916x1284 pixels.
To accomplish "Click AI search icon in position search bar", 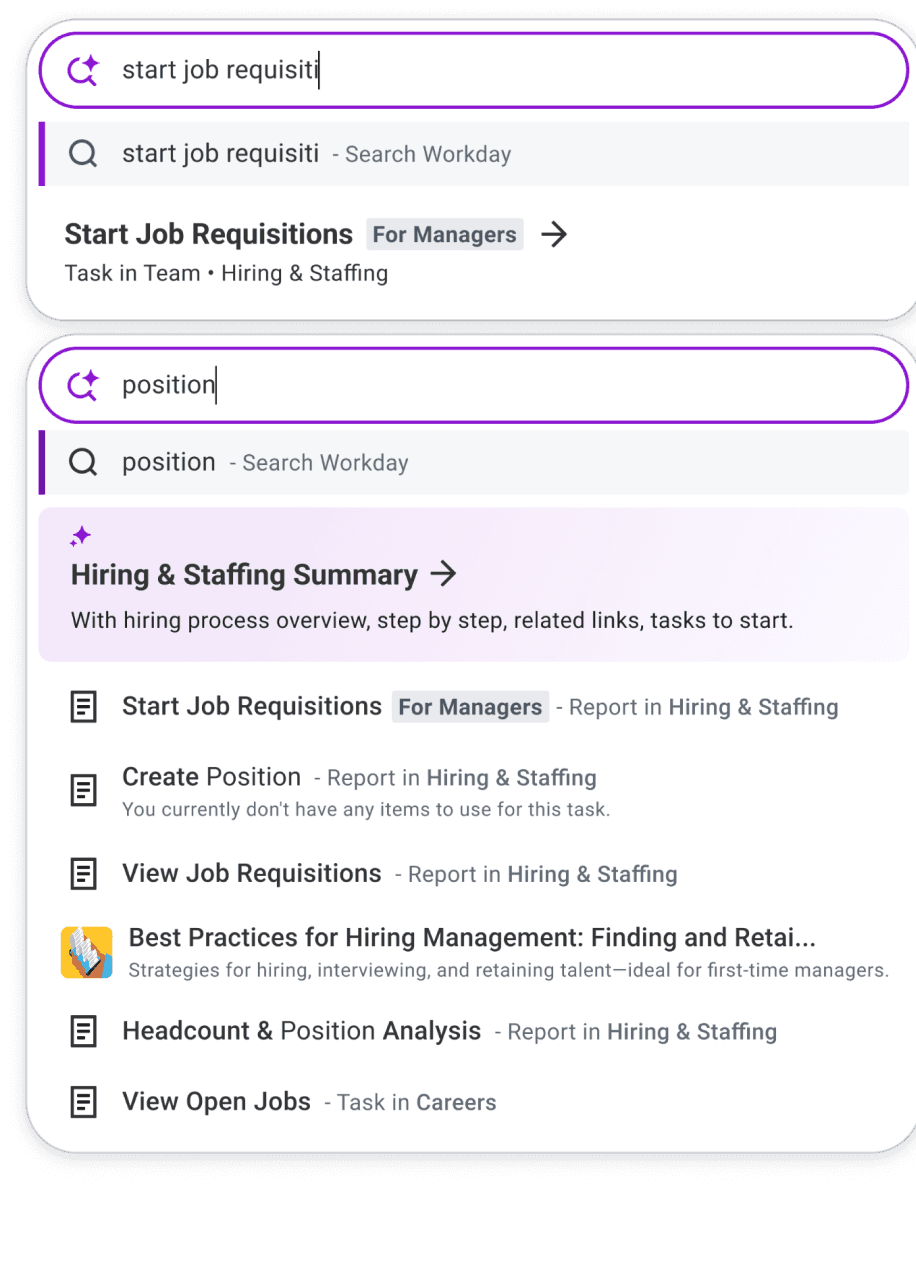I will [83, 385].
